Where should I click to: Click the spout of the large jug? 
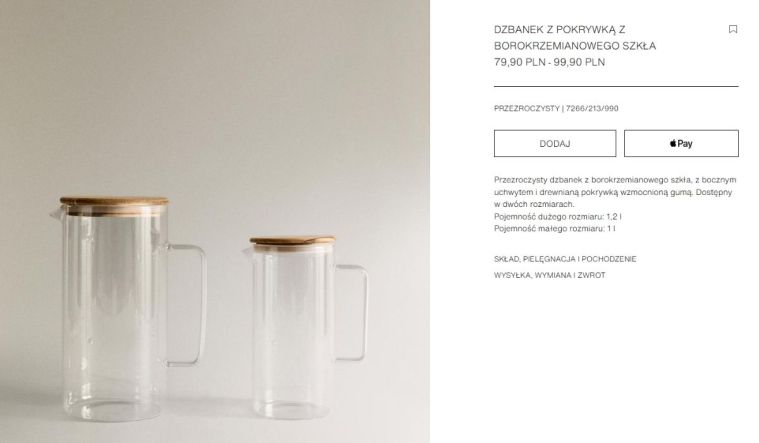click(x=56, y=214)
